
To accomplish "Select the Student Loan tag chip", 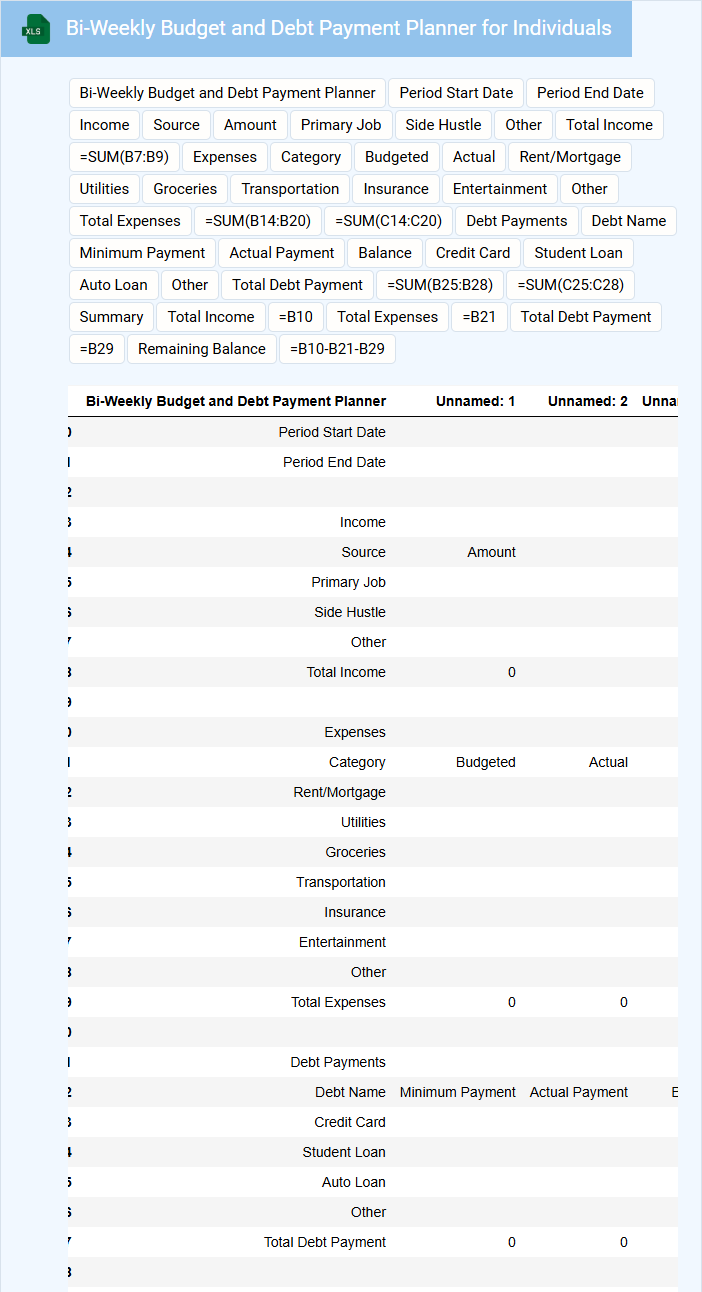I will [x=578, y=253].
